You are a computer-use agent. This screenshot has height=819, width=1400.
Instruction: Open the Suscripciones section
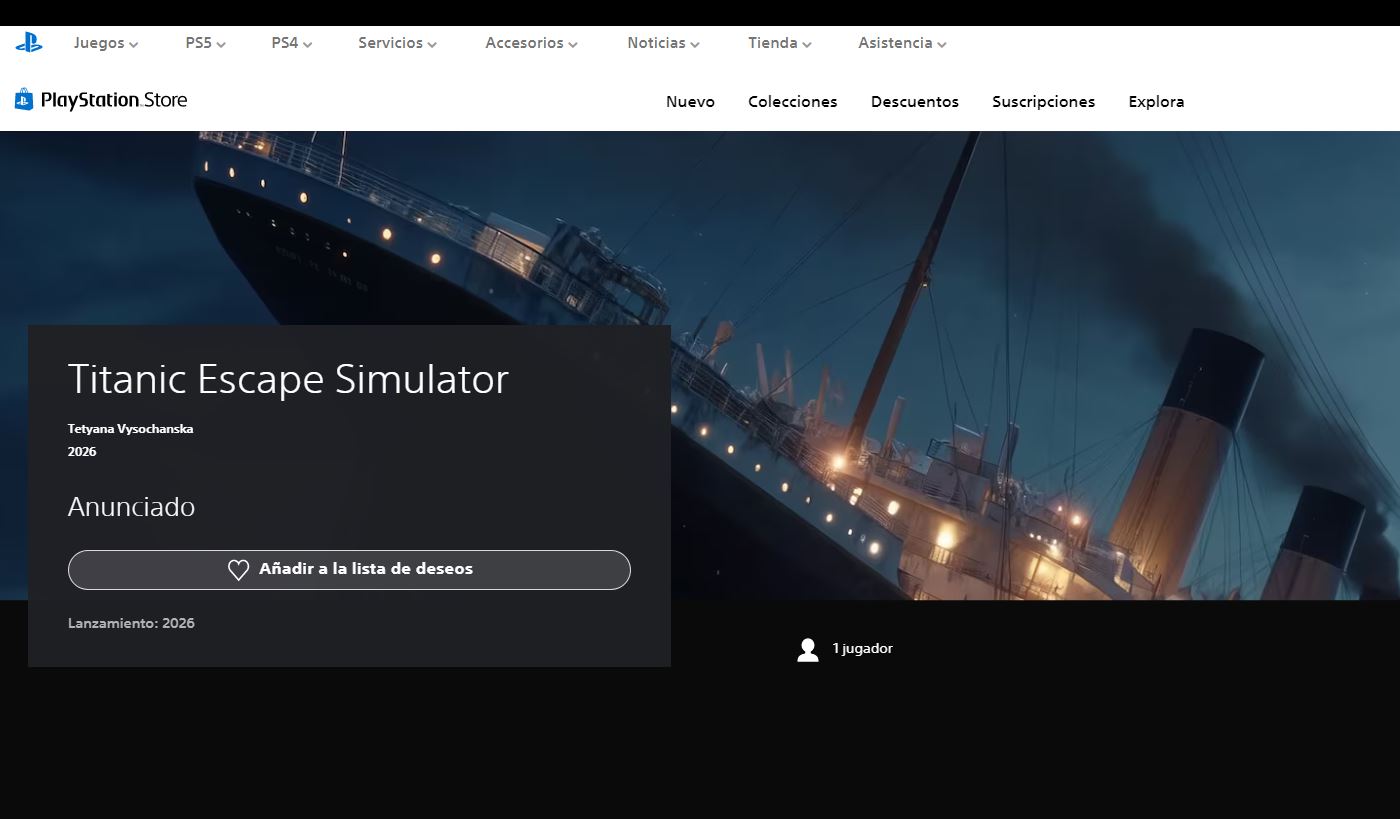tap(1043, 102)
